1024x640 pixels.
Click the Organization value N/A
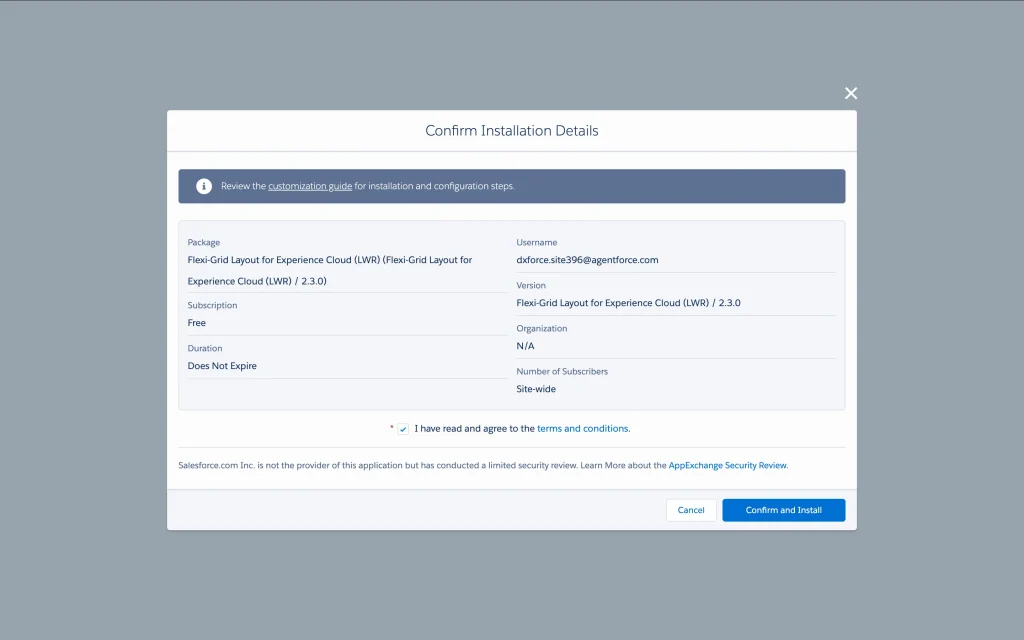525,346
